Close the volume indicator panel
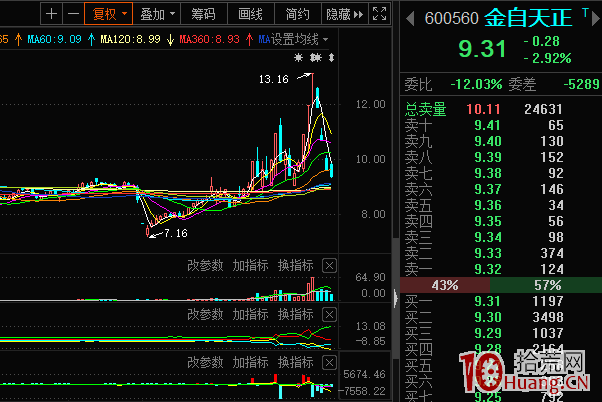This screenshot has height=402, width=602. (x=329, y=265)
